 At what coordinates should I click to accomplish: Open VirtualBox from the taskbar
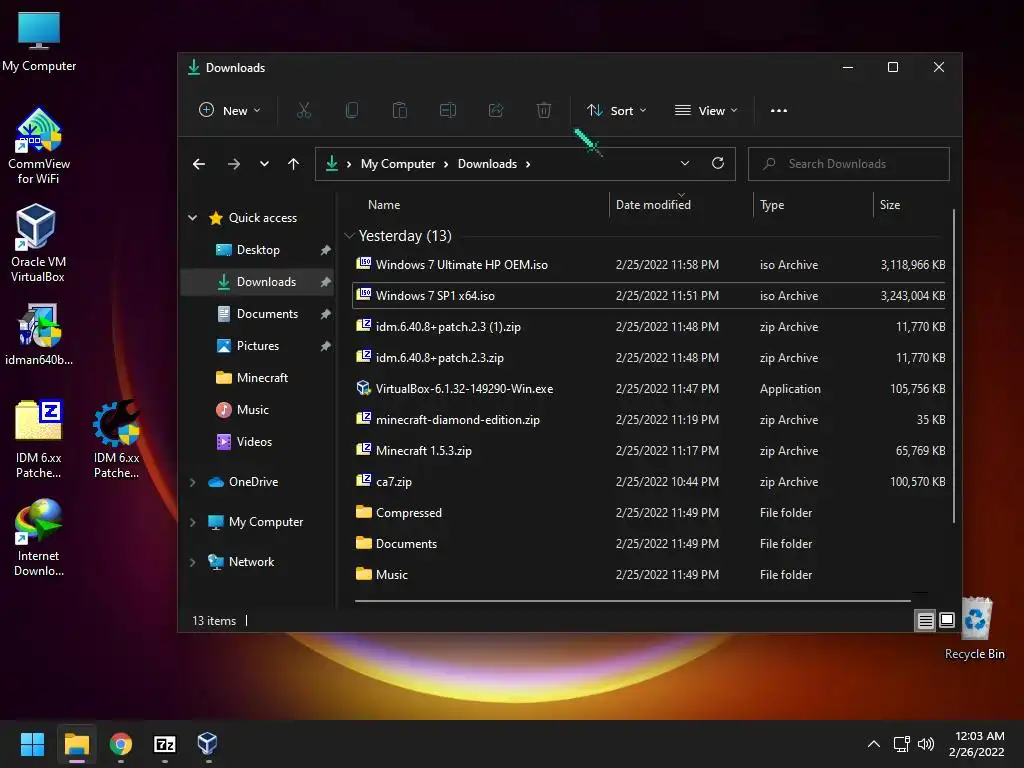(x=208, y=743)
